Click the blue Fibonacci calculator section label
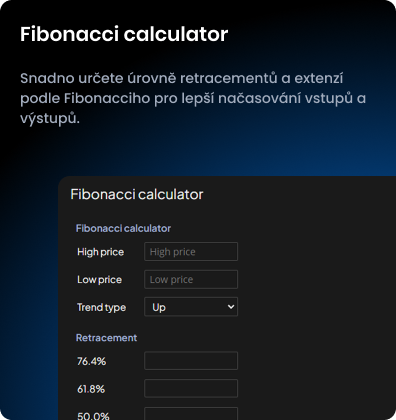 pyautogui.click(x=123, y=228)
